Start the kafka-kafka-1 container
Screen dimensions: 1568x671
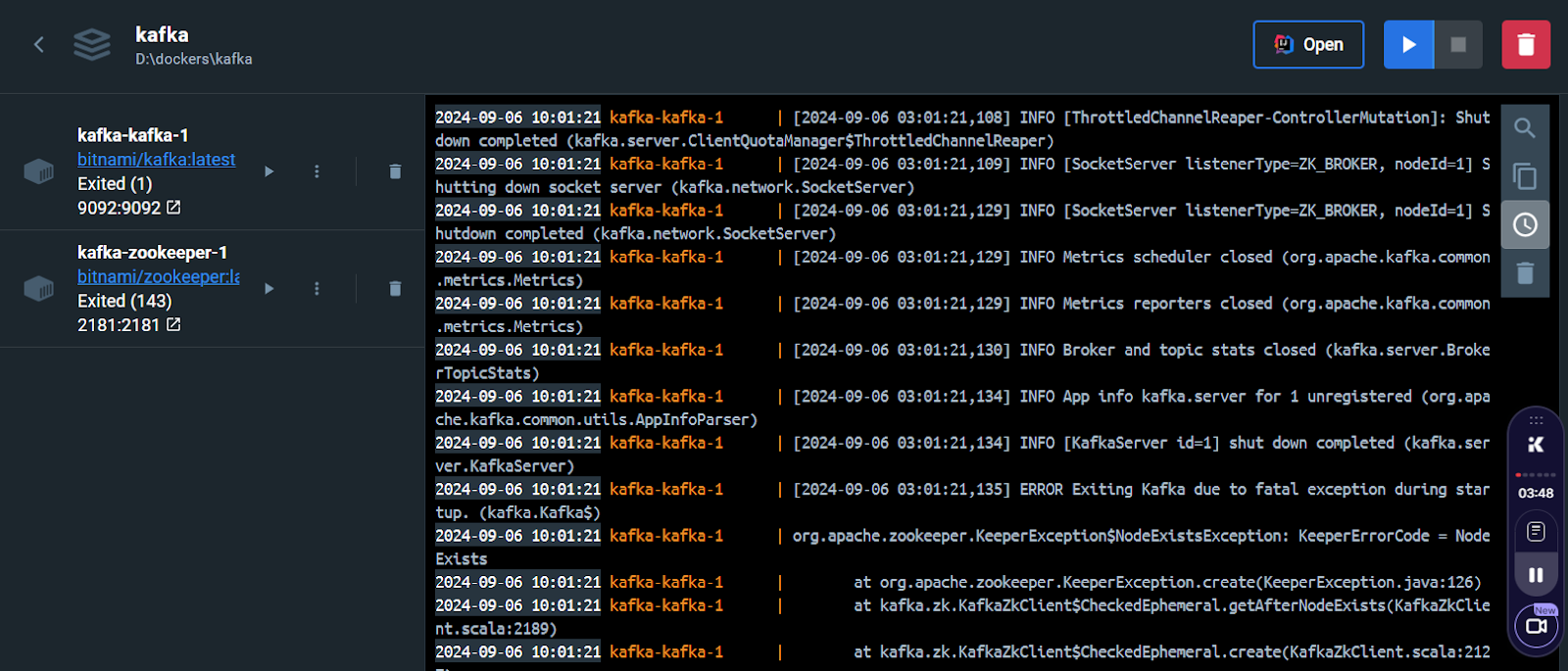coord(269,171)
